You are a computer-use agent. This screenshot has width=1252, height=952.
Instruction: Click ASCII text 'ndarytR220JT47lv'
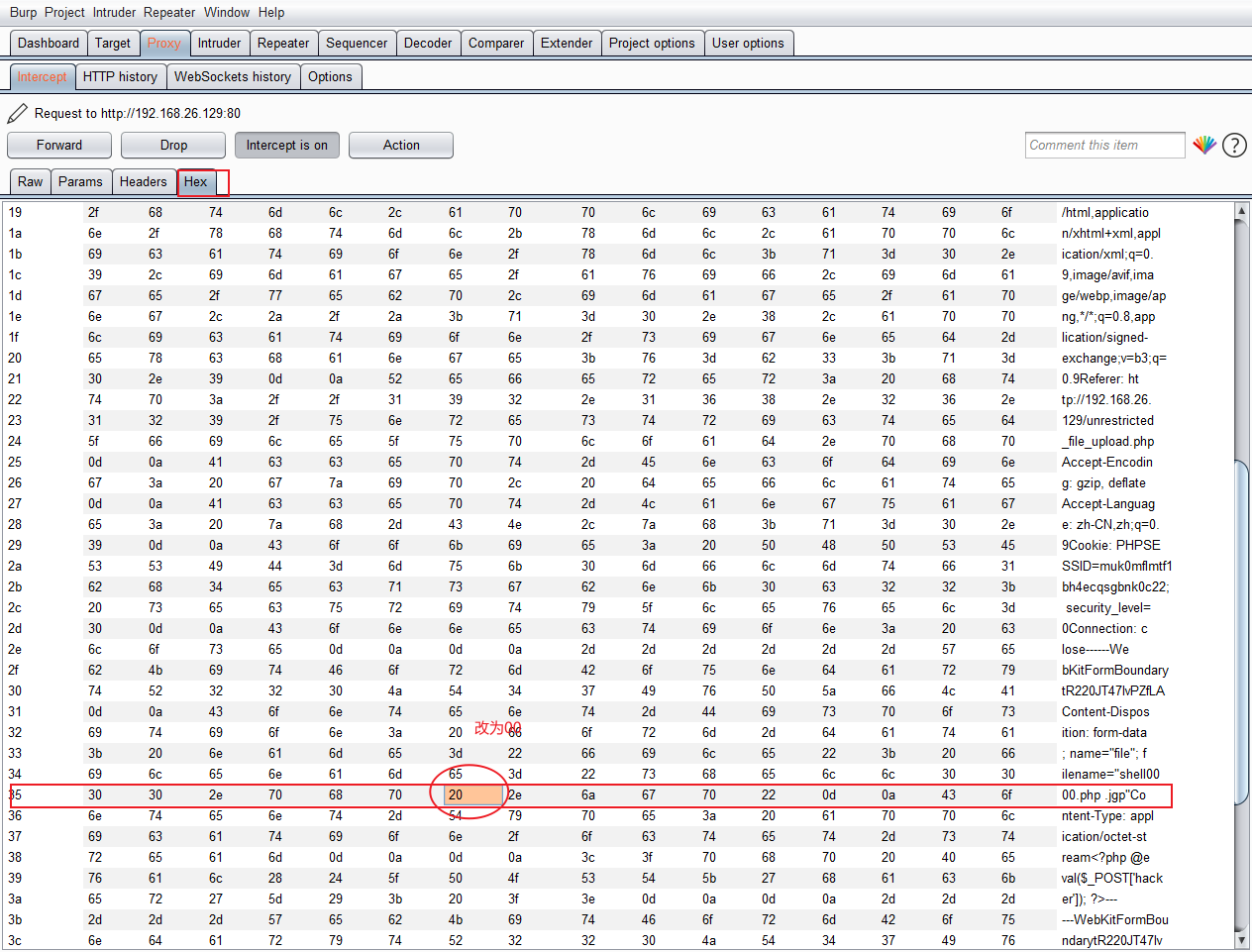[x=1111, y=940]
